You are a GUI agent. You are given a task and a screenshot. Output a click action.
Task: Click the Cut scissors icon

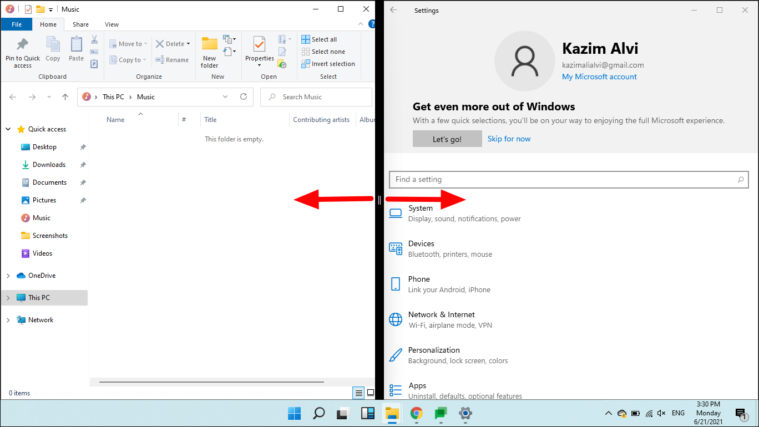click(x=94, y=40)
